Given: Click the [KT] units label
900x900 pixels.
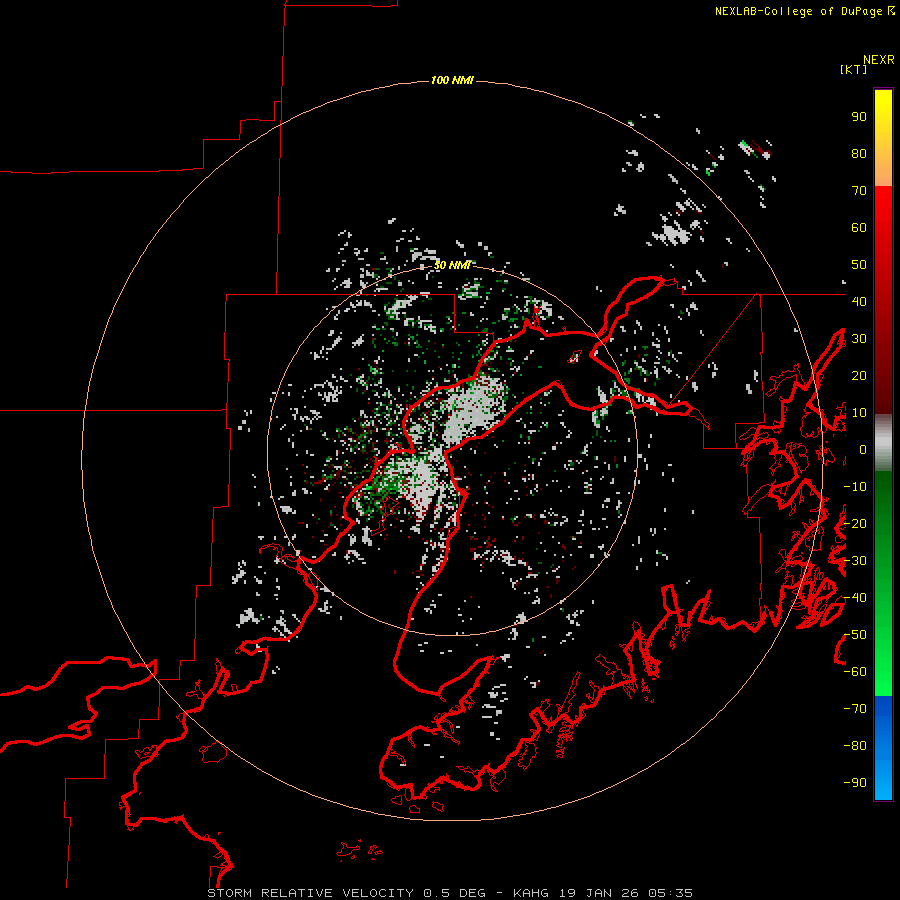Looking at the screenshot, I should pyautogui.click(x=853, y=69).
